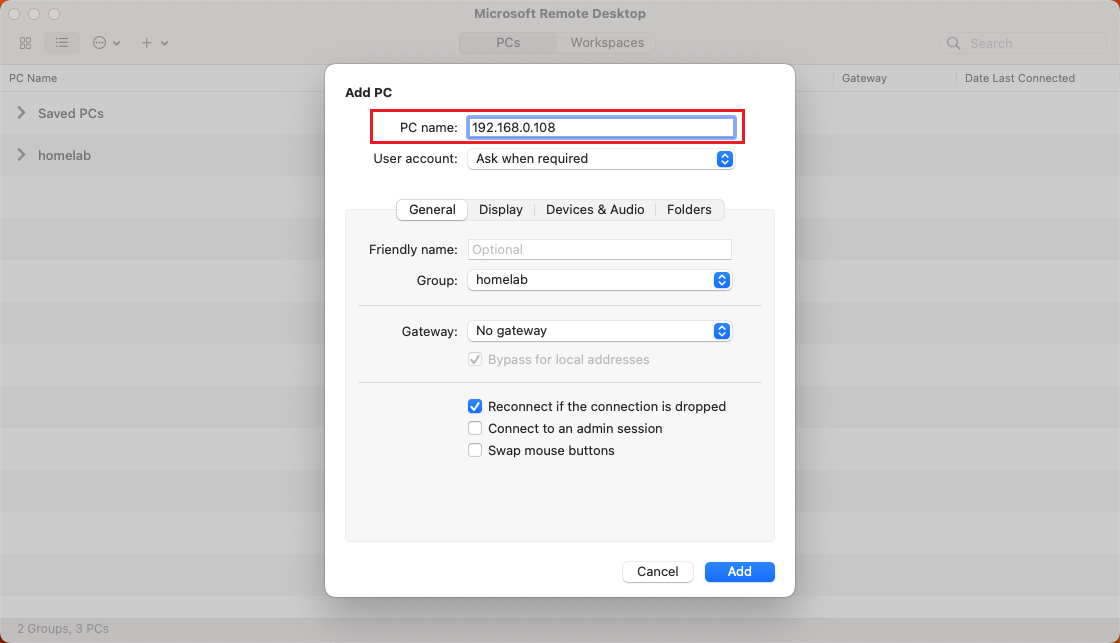The image size is (1120, 643).
Task: Expand the Saved PCs group
Action: pos(21,113)
